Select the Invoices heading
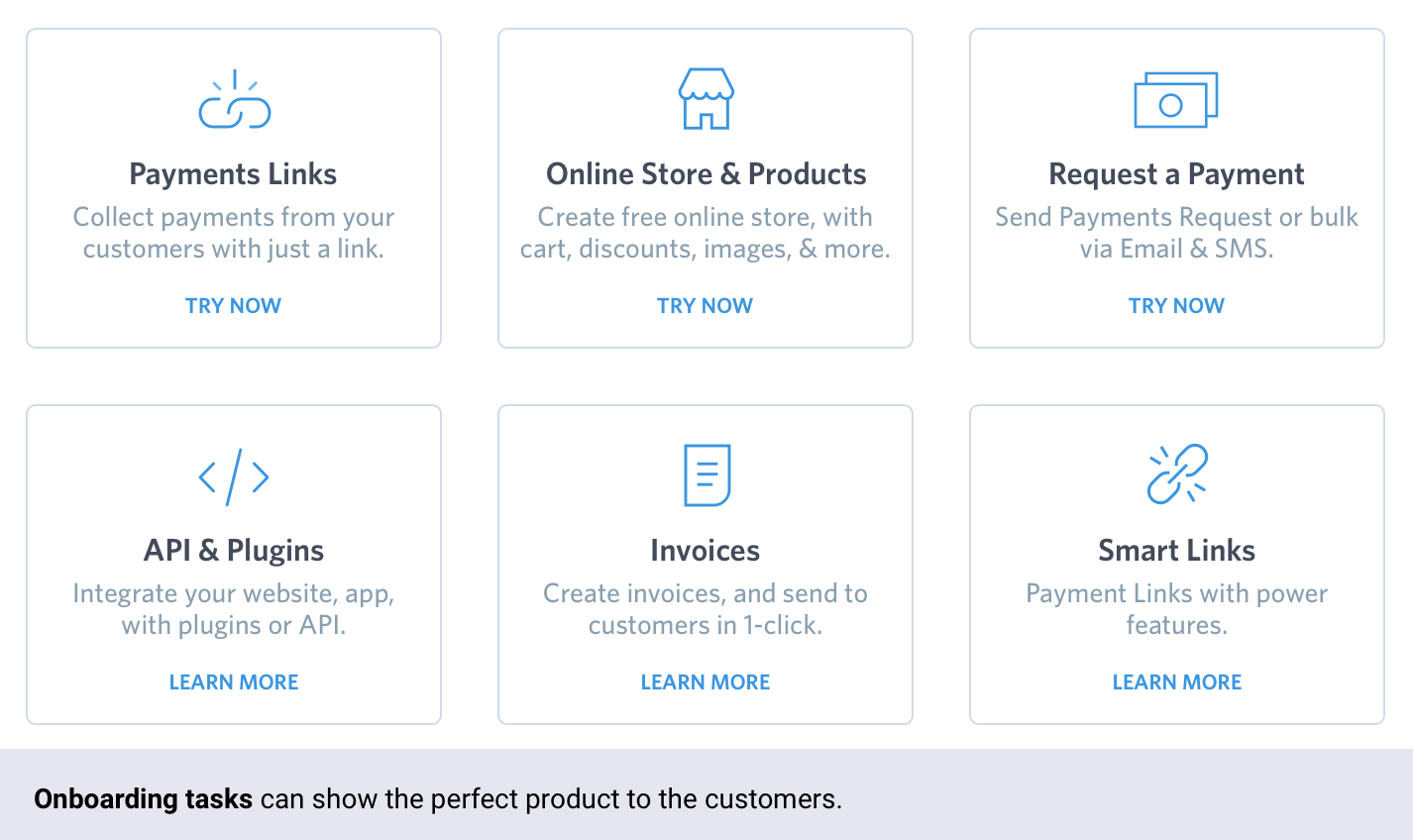Screen dimensions: 1413x840 [x=706, y=551]
